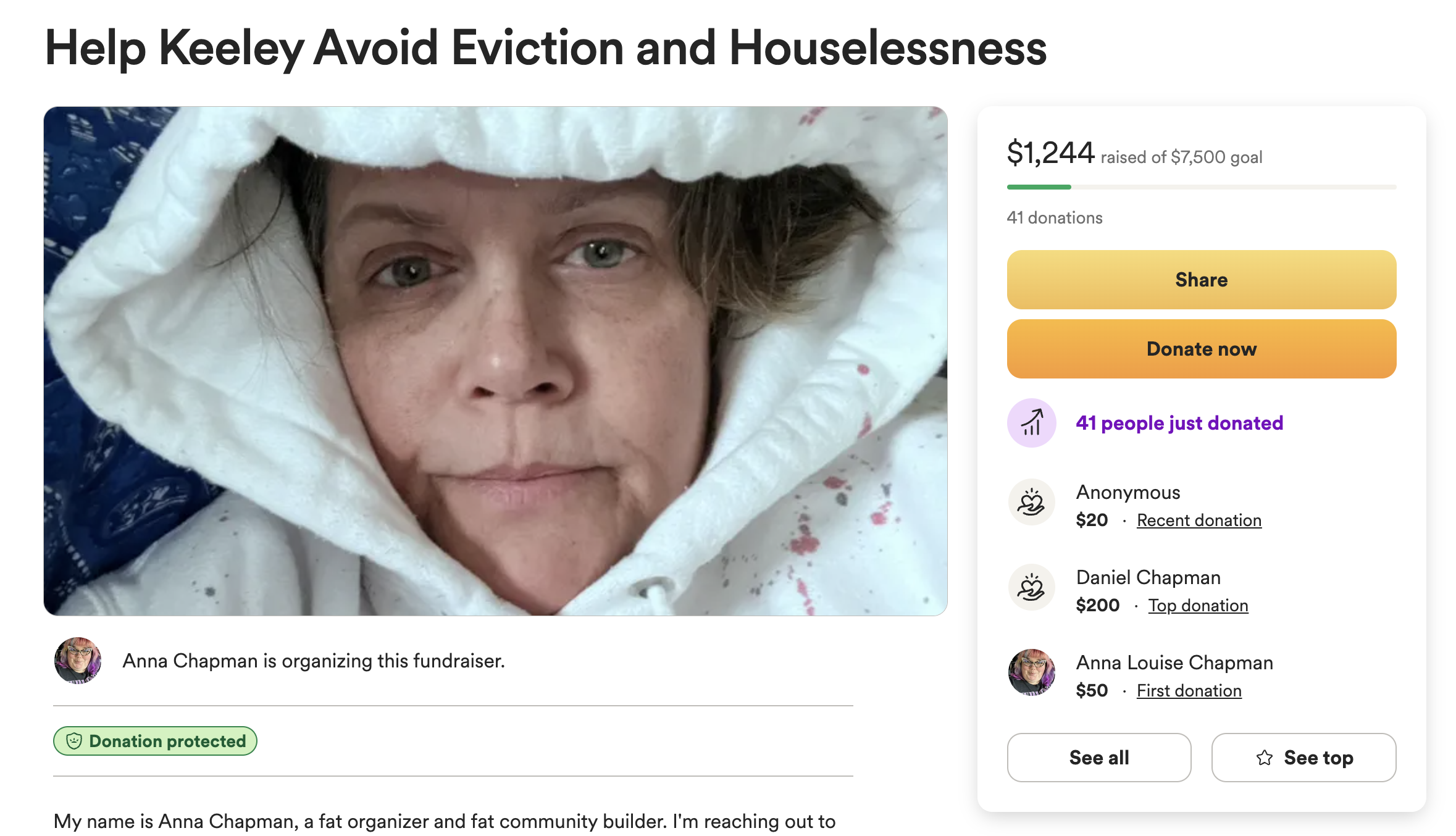This screenshot has width=1456, height=836.
Task: Click the Donate now button
Action: (x=1201, y=349)
